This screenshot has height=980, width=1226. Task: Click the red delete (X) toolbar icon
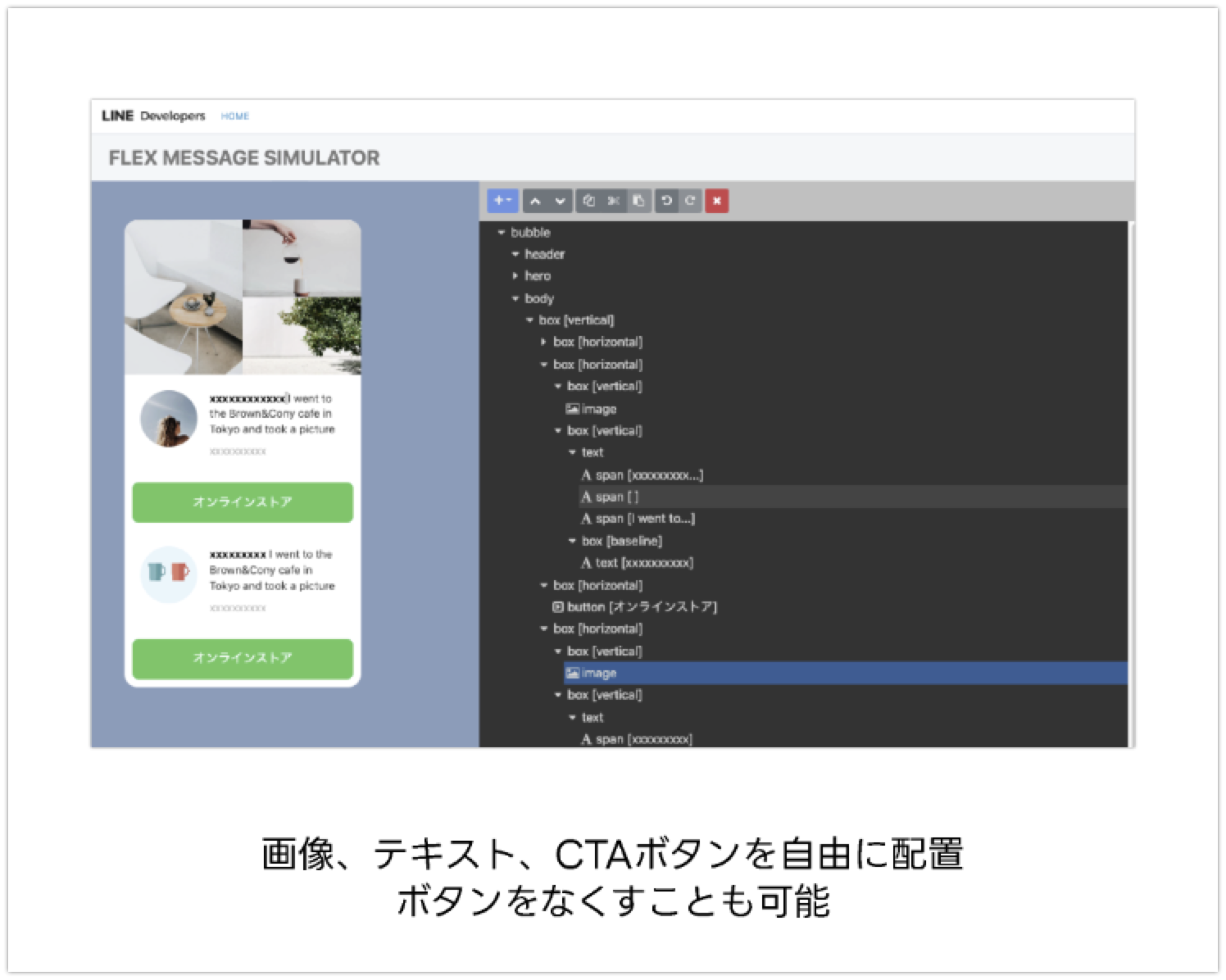[716, 201]
